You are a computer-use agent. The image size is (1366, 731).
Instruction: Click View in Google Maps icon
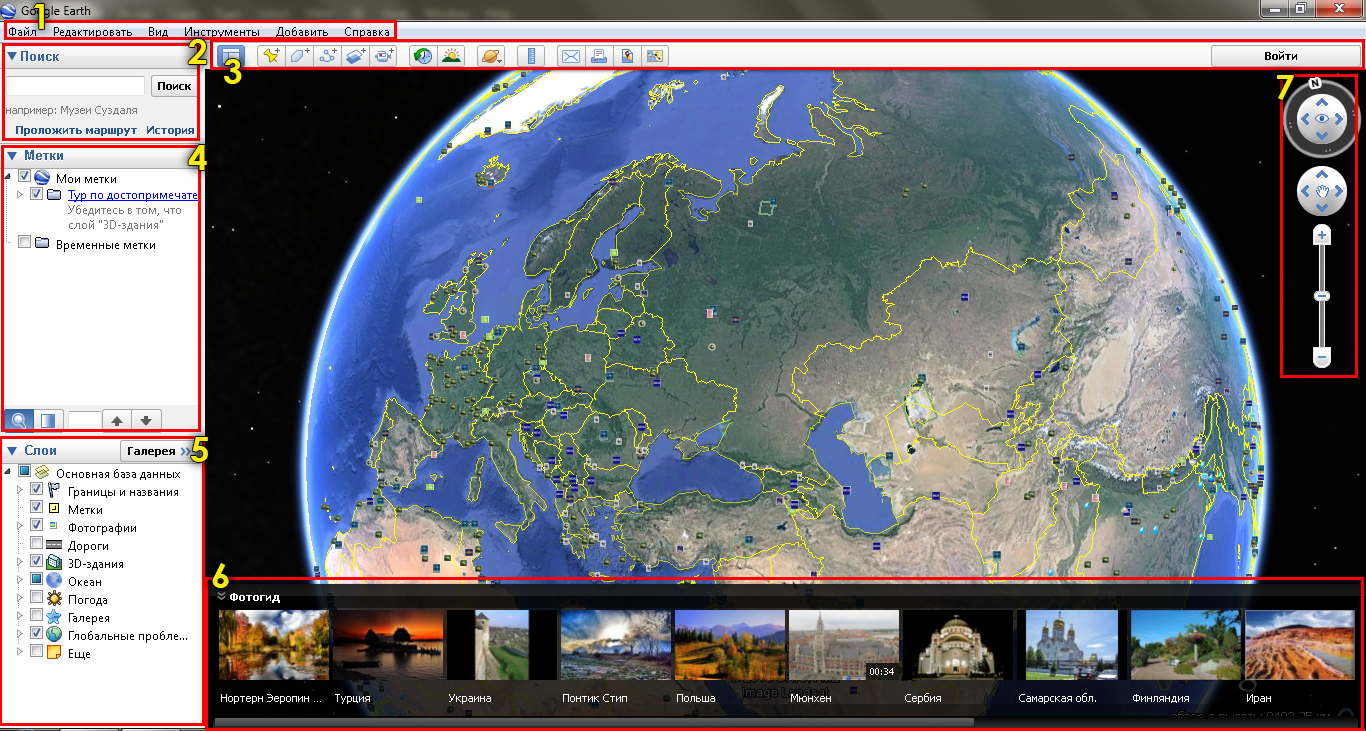[656, 56]
